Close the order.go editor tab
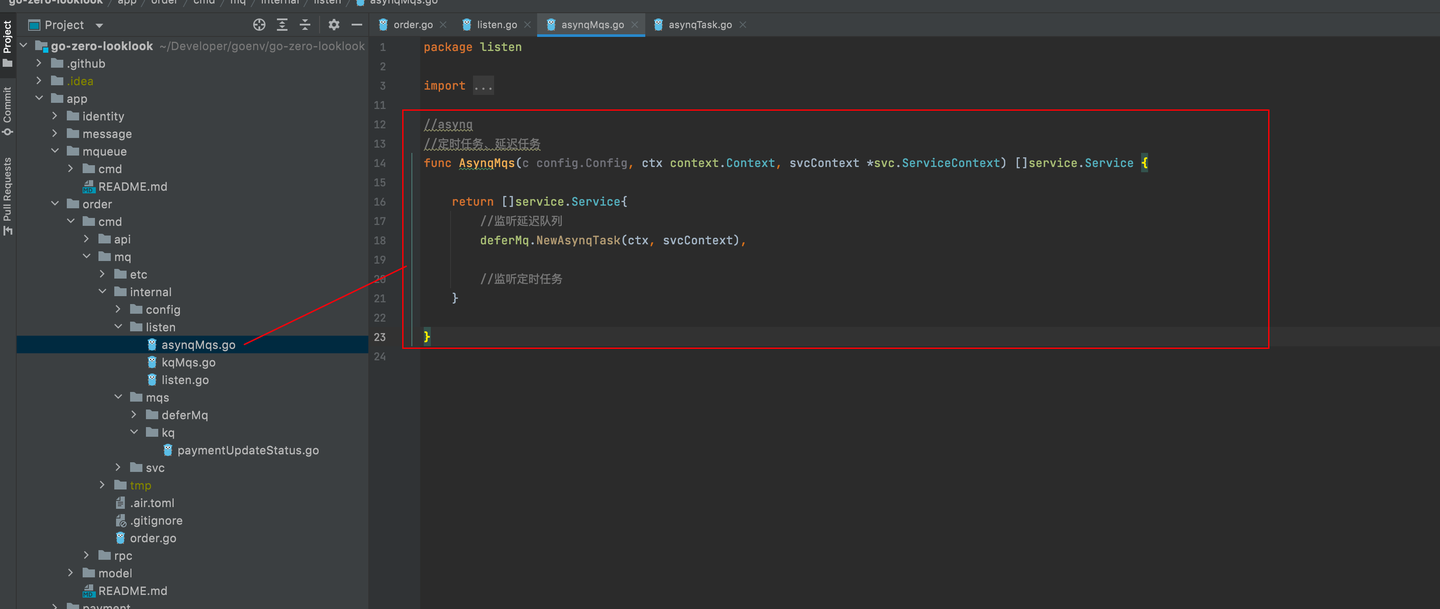1440x609 pixels. coord(443,25)
